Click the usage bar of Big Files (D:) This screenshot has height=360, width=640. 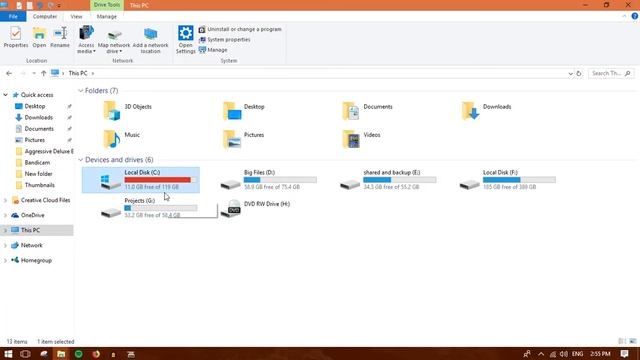tap(280, 180)
